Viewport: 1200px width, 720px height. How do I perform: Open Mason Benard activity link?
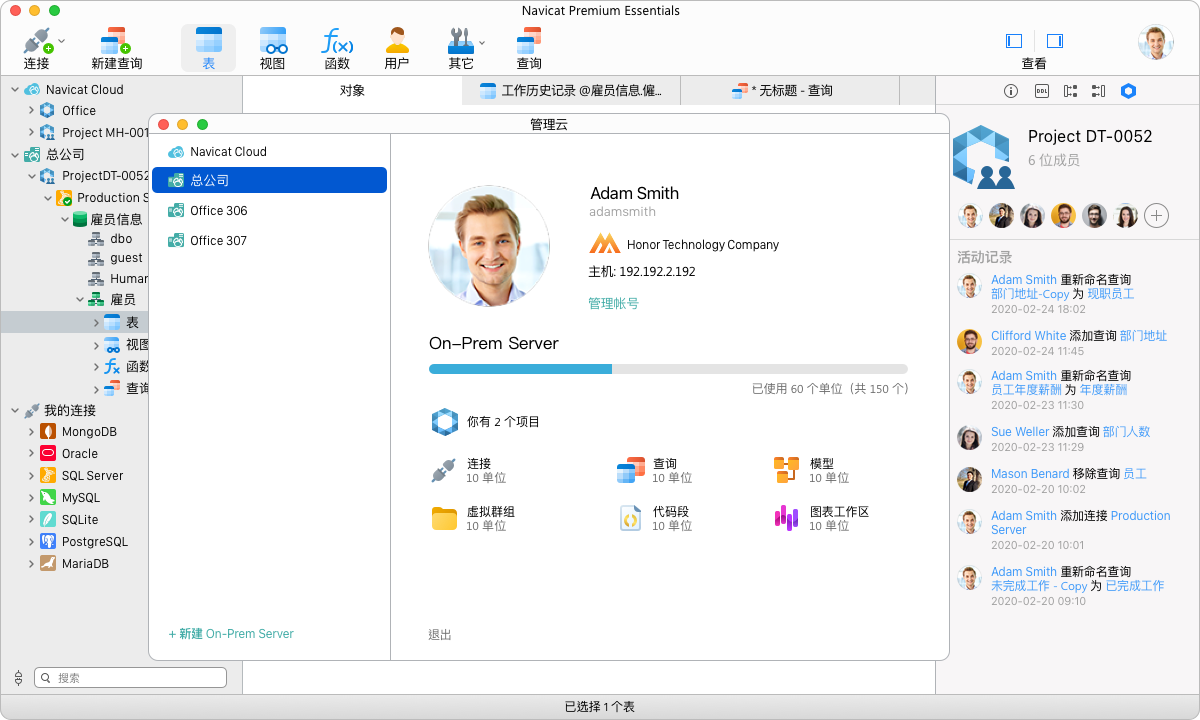tap(1030, 474)
